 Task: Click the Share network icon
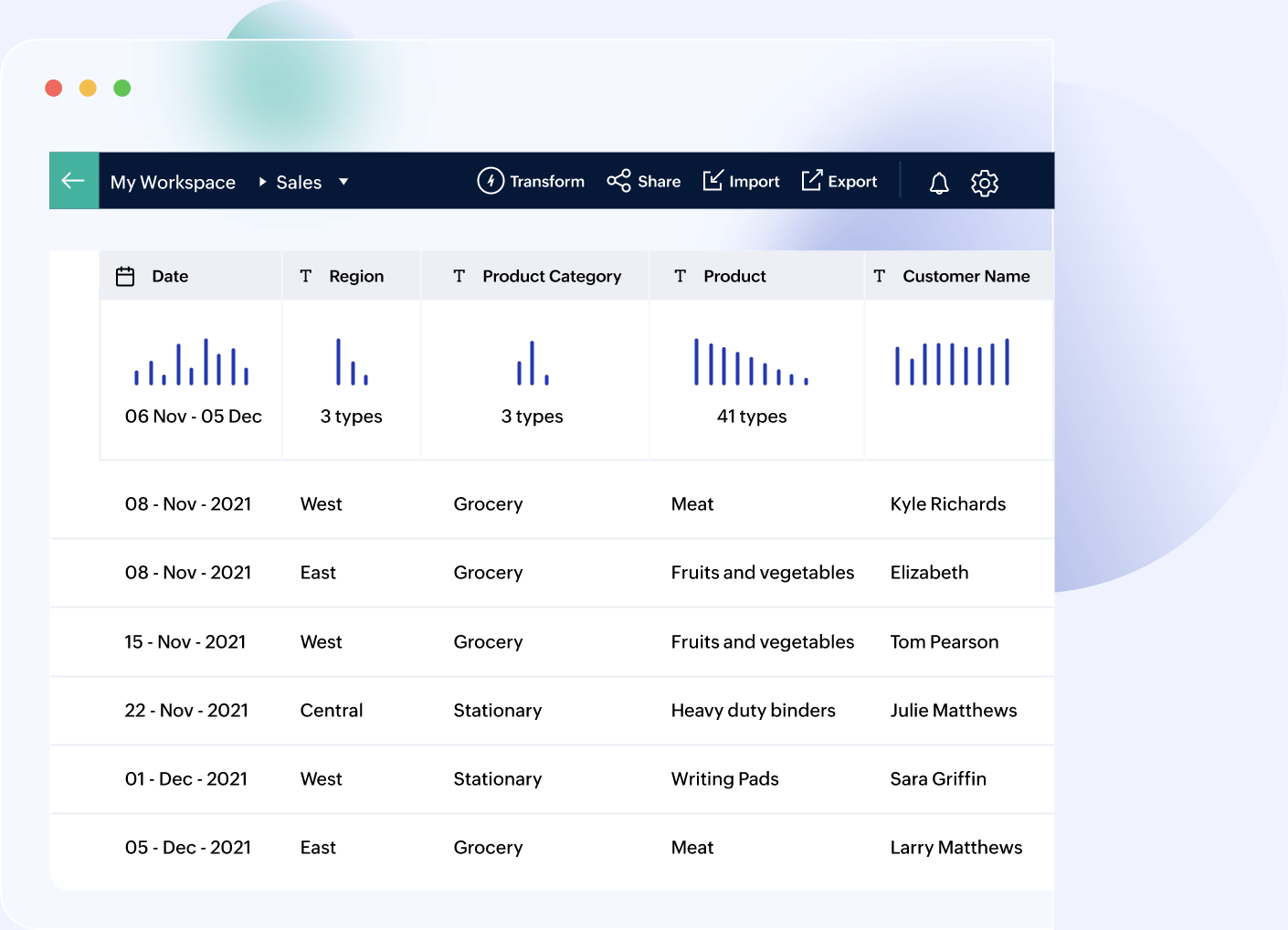[x=618, y=181]
